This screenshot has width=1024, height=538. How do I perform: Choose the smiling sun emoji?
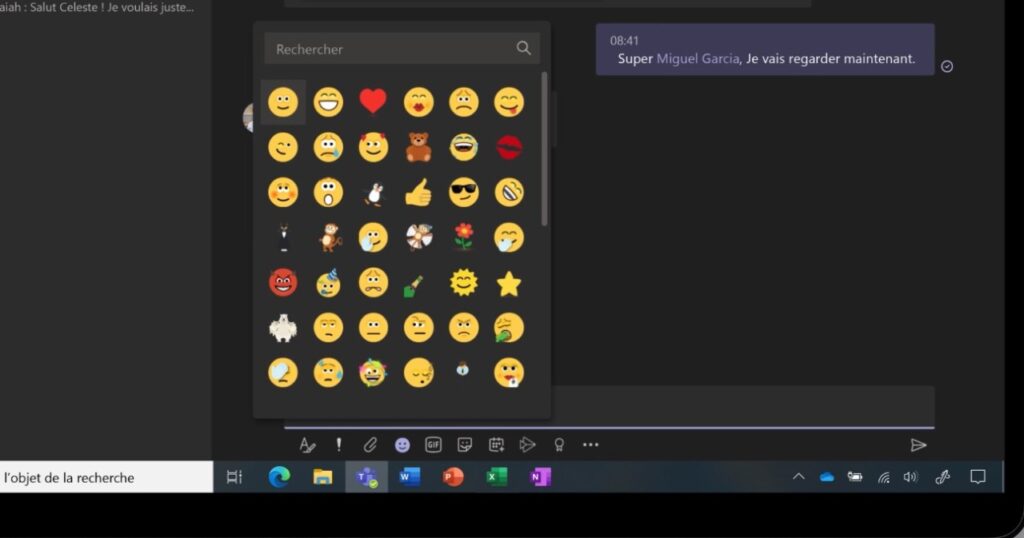[464, 283]
